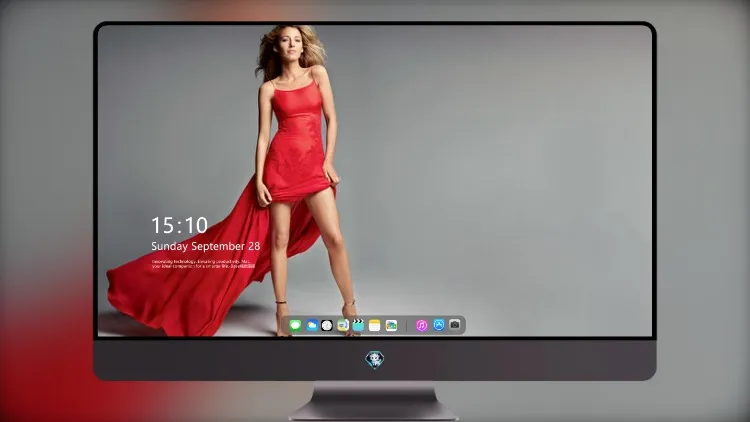Click the Sunday September 28 date
750x422 pixels.
click(206, 246)
